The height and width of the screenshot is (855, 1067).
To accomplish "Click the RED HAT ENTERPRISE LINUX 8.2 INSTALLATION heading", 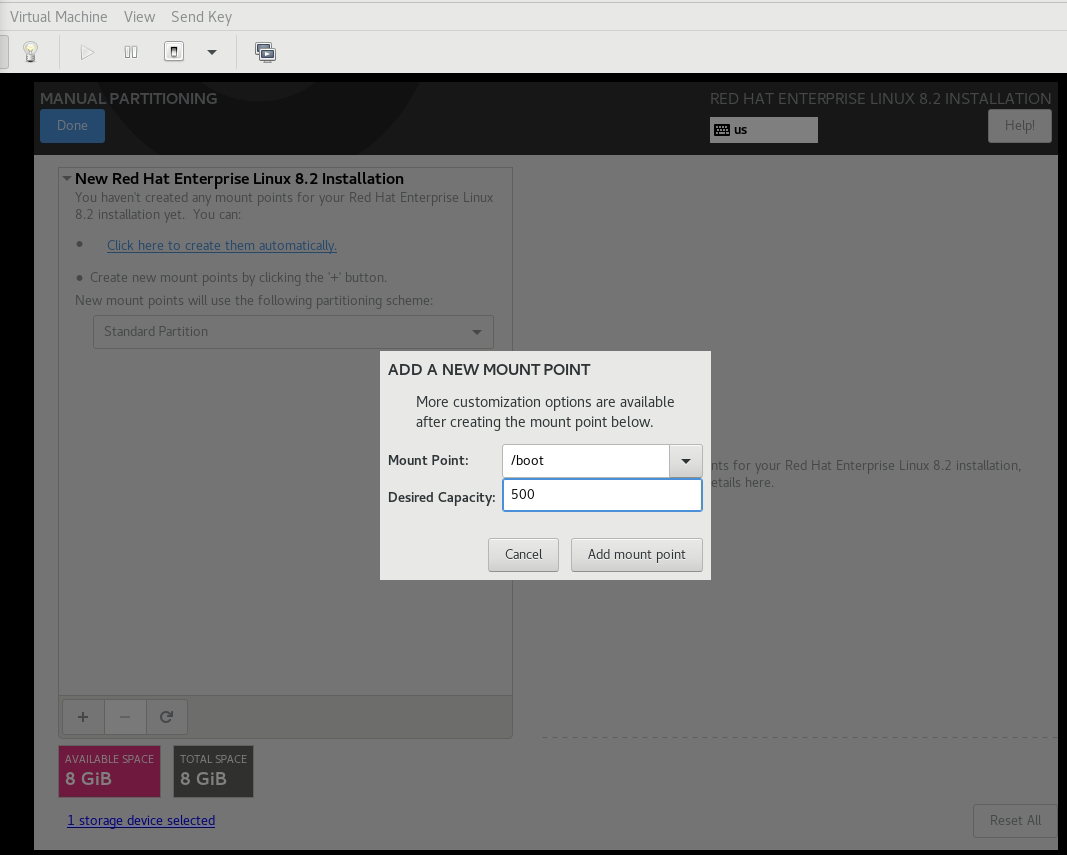I will pos(880,99).
